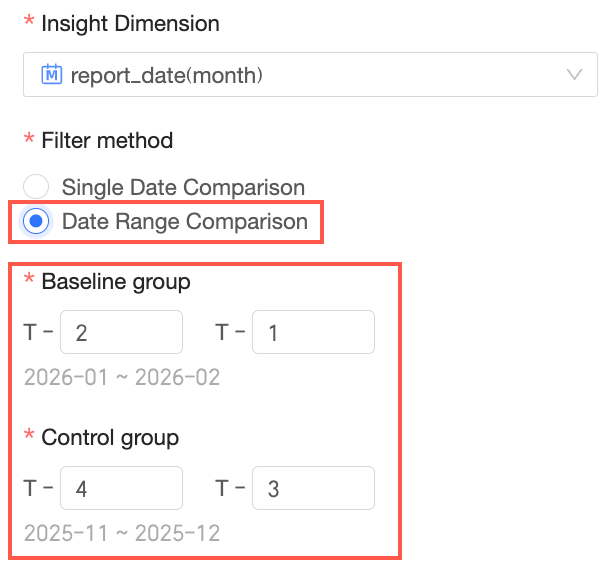Expand the Insight Dimension dropdown chevron
614x574 pixels.
[574, 74]
